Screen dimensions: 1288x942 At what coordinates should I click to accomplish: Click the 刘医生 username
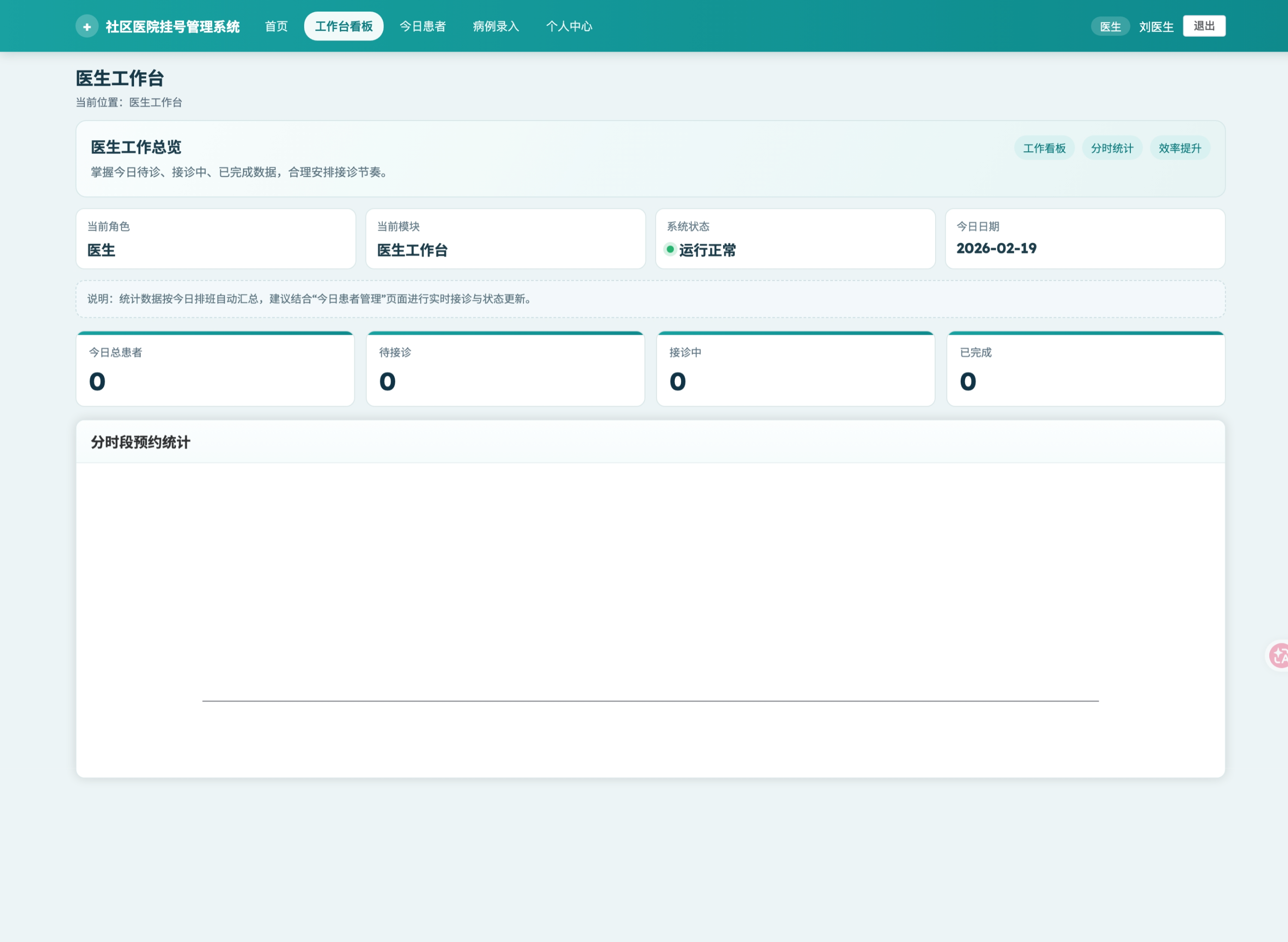1155,27
